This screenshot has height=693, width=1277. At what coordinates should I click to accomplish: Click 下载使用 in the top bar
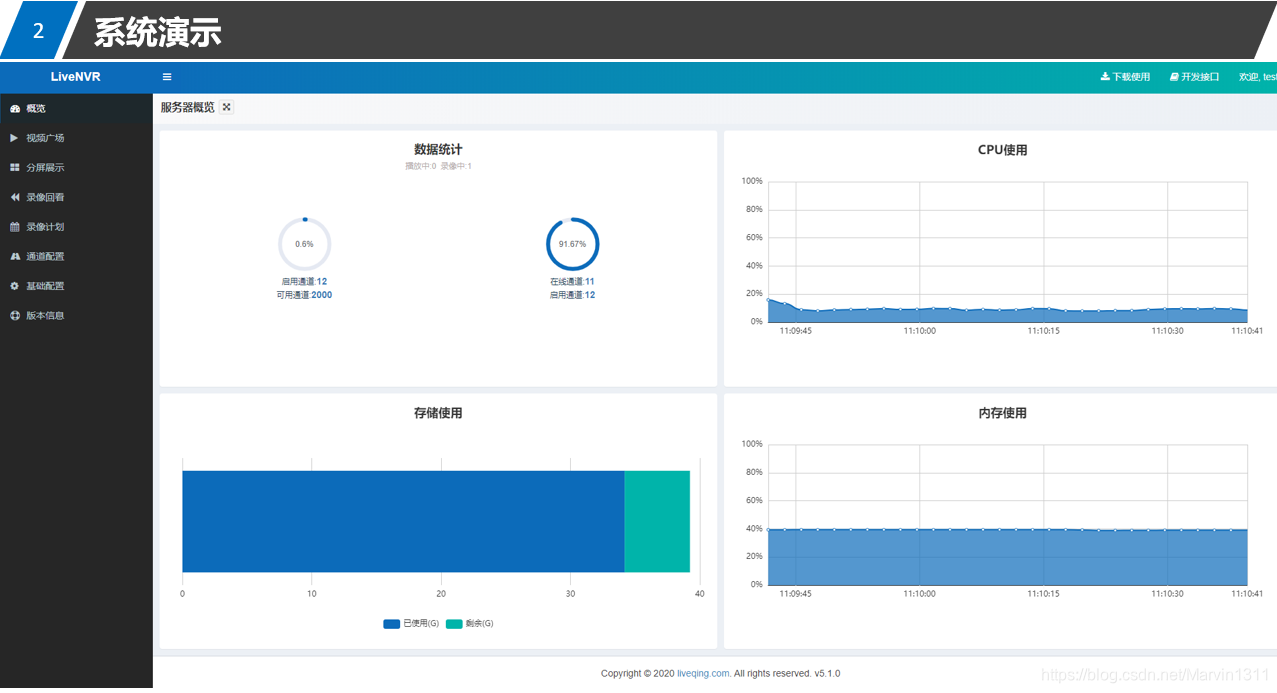point(1125,77)
